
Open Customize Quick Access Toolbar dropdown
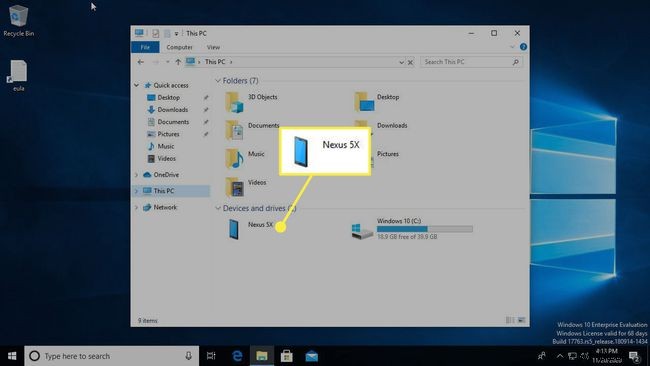176,34
